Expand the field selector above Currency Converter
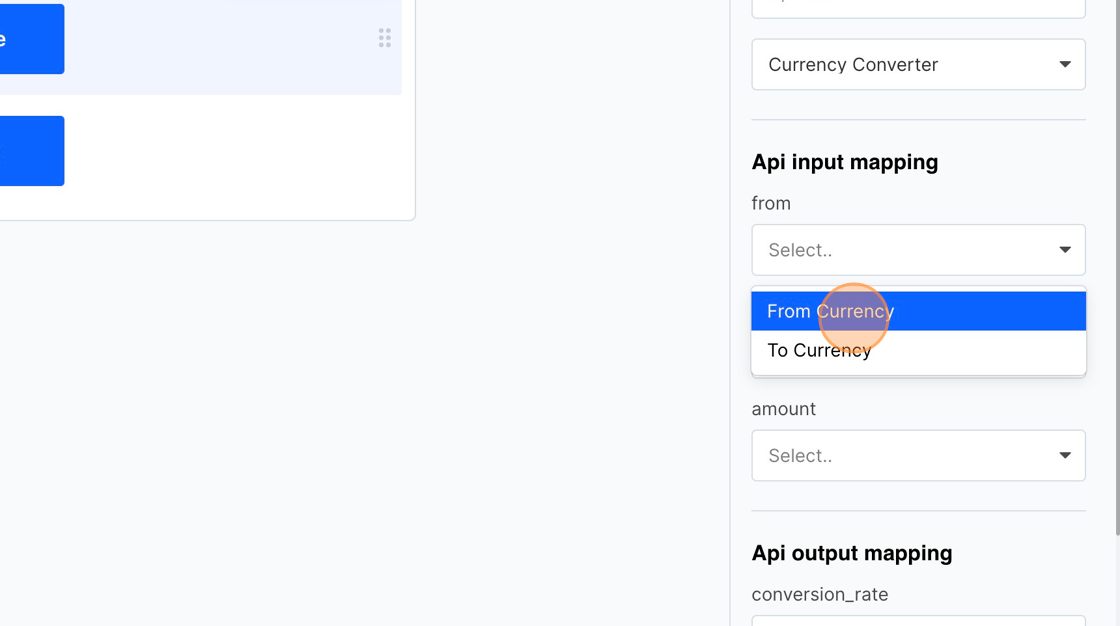The image size is (1120, 626). point(918,5)
